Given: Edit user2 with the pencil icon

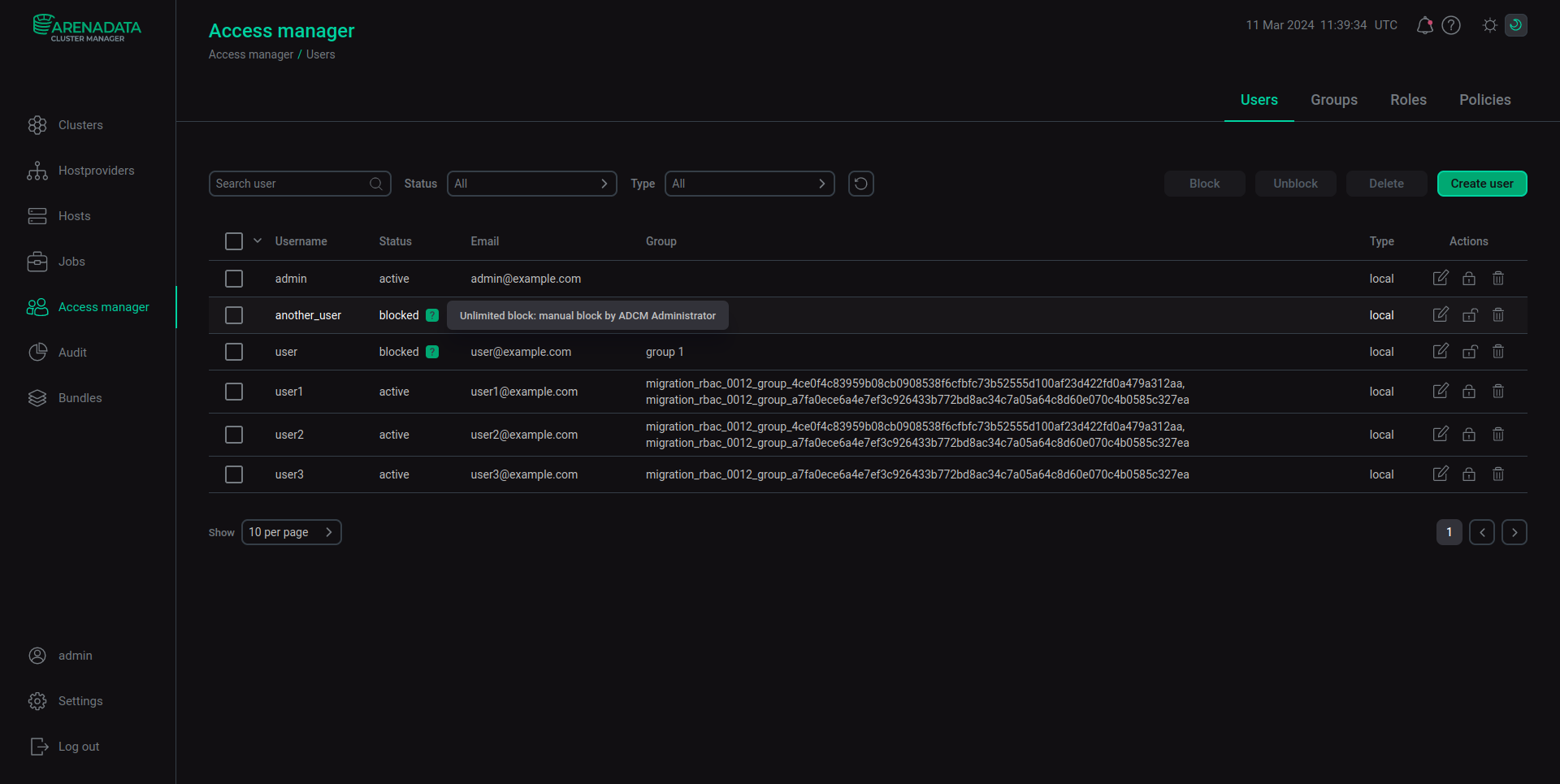Looking at the screenshot, I should tap(1440, 434).
